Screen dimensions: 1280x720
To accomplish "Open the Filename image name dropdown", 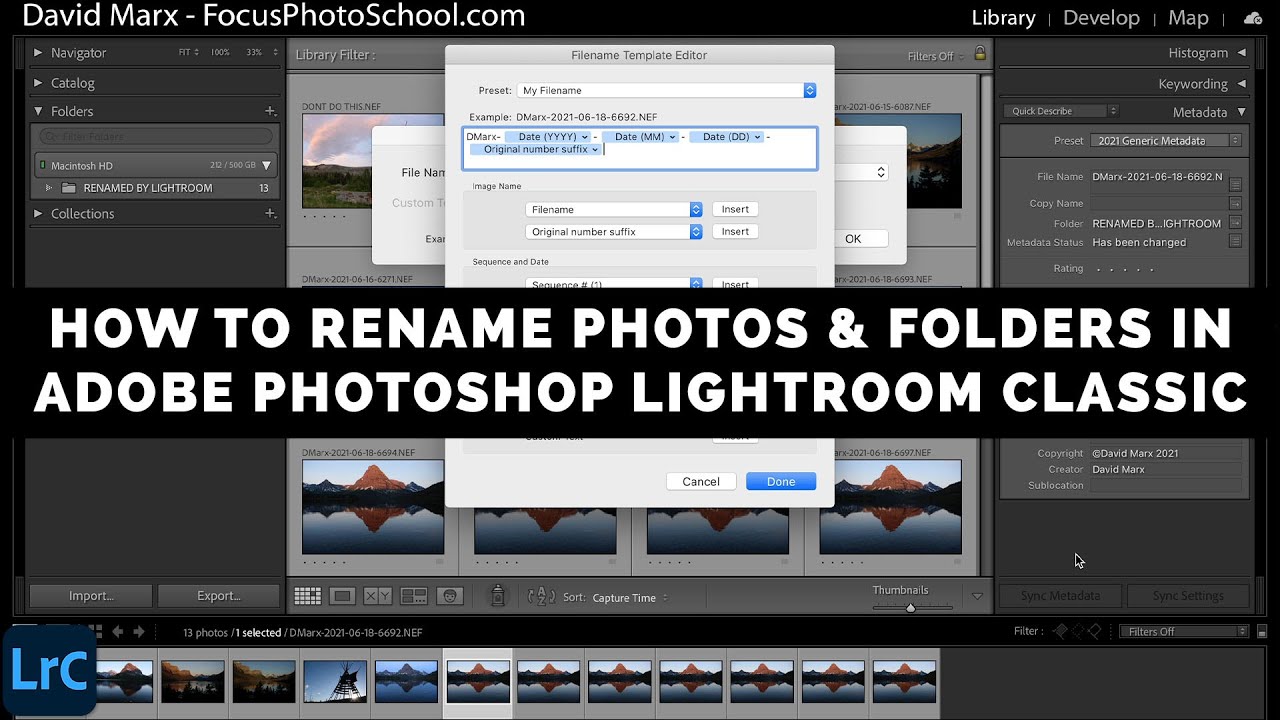I will (x=613, y=209).
